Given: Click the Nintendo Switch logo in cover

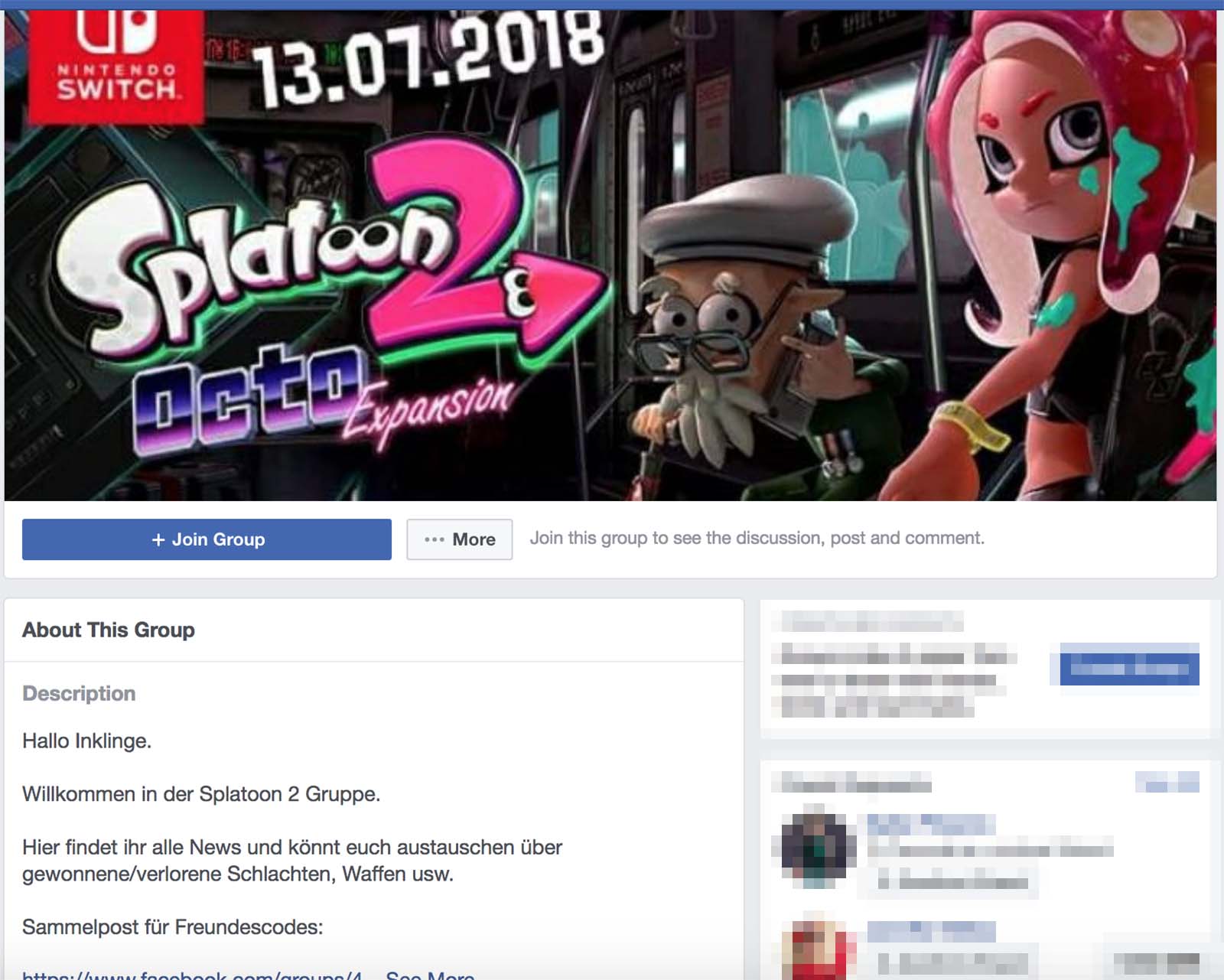Looking at the screenshot, I should pos(116,65).
